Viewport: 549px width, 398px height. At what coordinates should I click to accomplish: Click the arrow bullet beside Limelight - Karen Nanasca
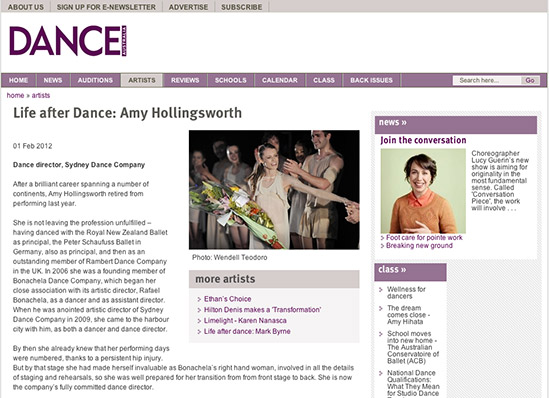199,321
